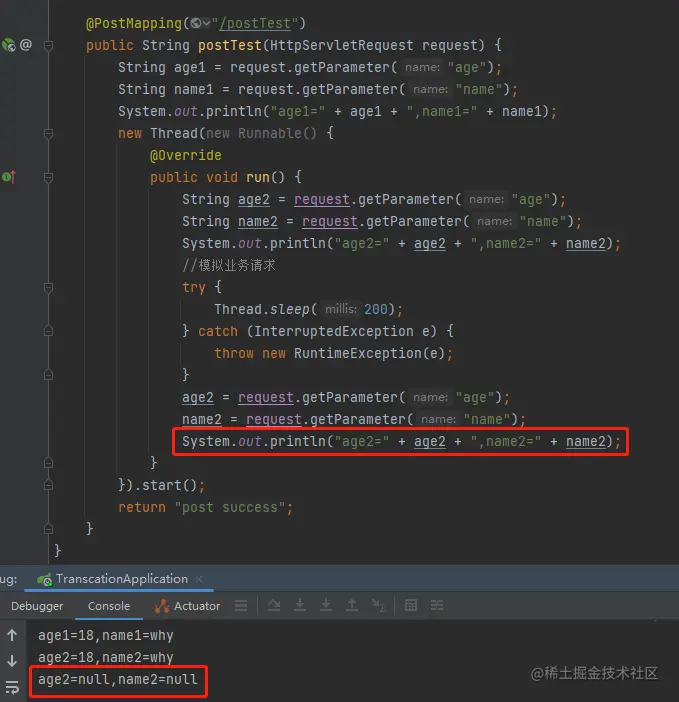679x702 pixels.
Task: Click console line 'age2=null,name2=null'
Action: 118,679
